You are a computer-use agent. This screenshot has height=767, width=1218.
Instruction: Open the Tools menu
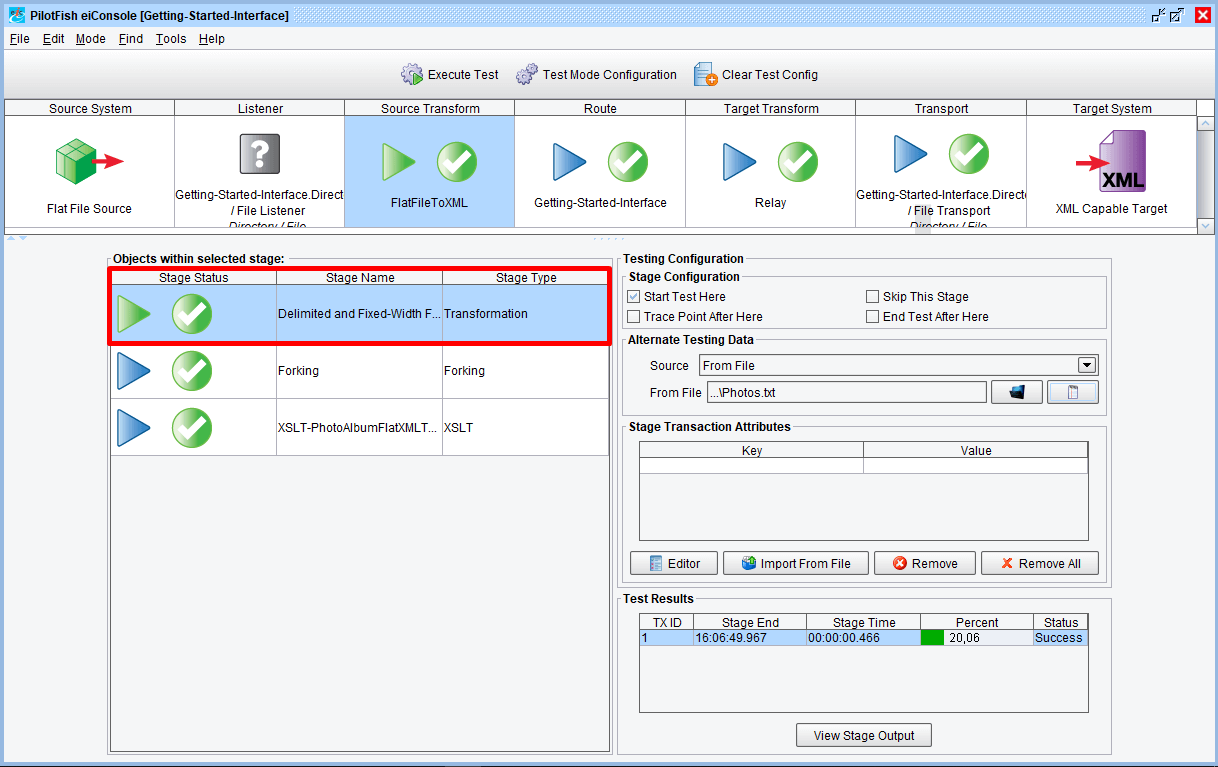pos(171,39)
